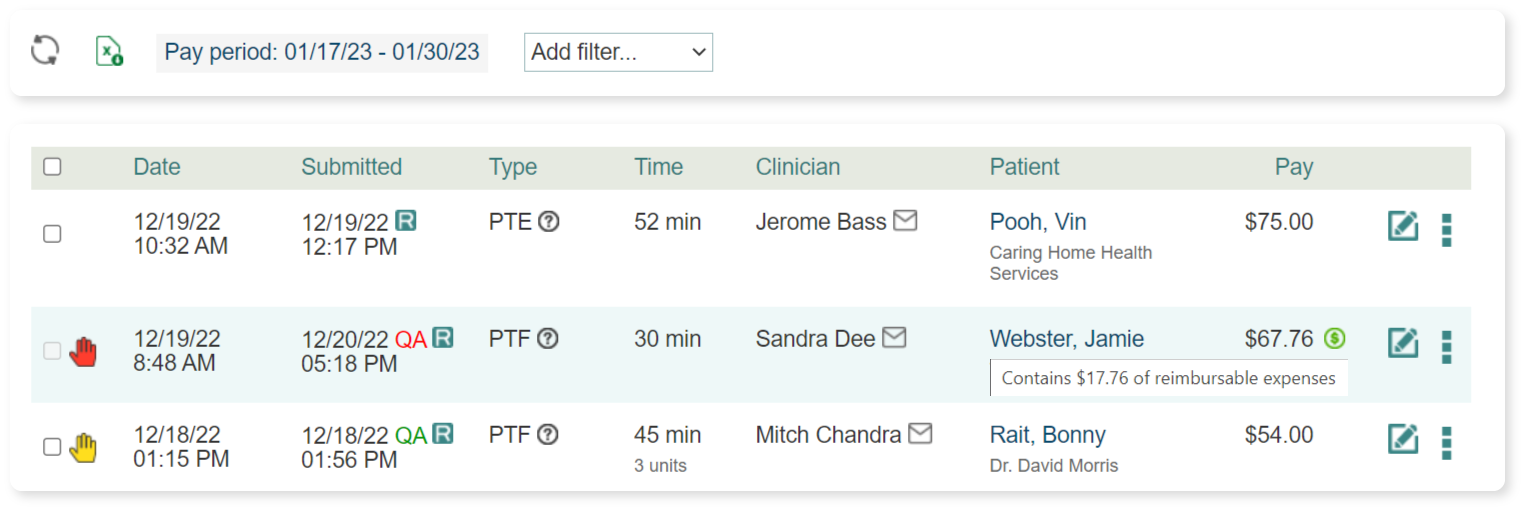The width and height of the screenshot is (1525, 511).
Task: Click the yellow hand icon
Action: click(84, 447)
